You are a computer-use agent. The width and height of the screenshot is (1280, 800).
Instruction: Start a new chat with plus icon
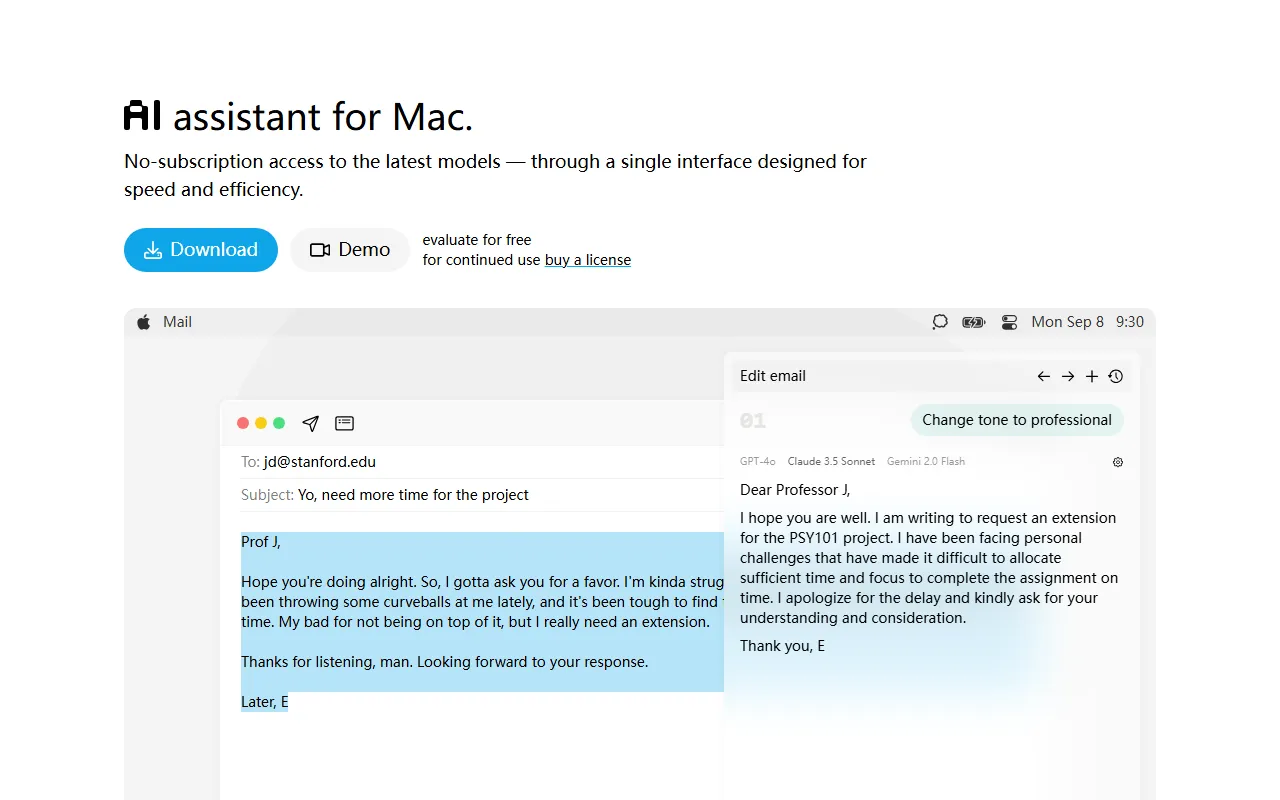click(1092, 376)
